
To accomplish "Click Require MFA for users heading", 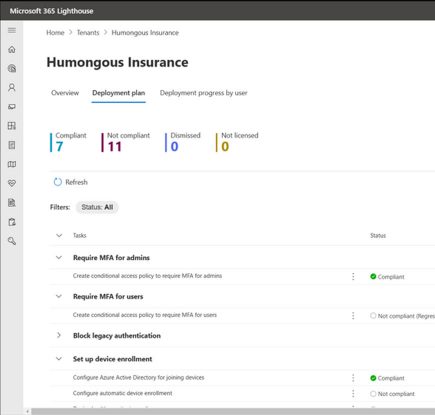I will [108, 296].
